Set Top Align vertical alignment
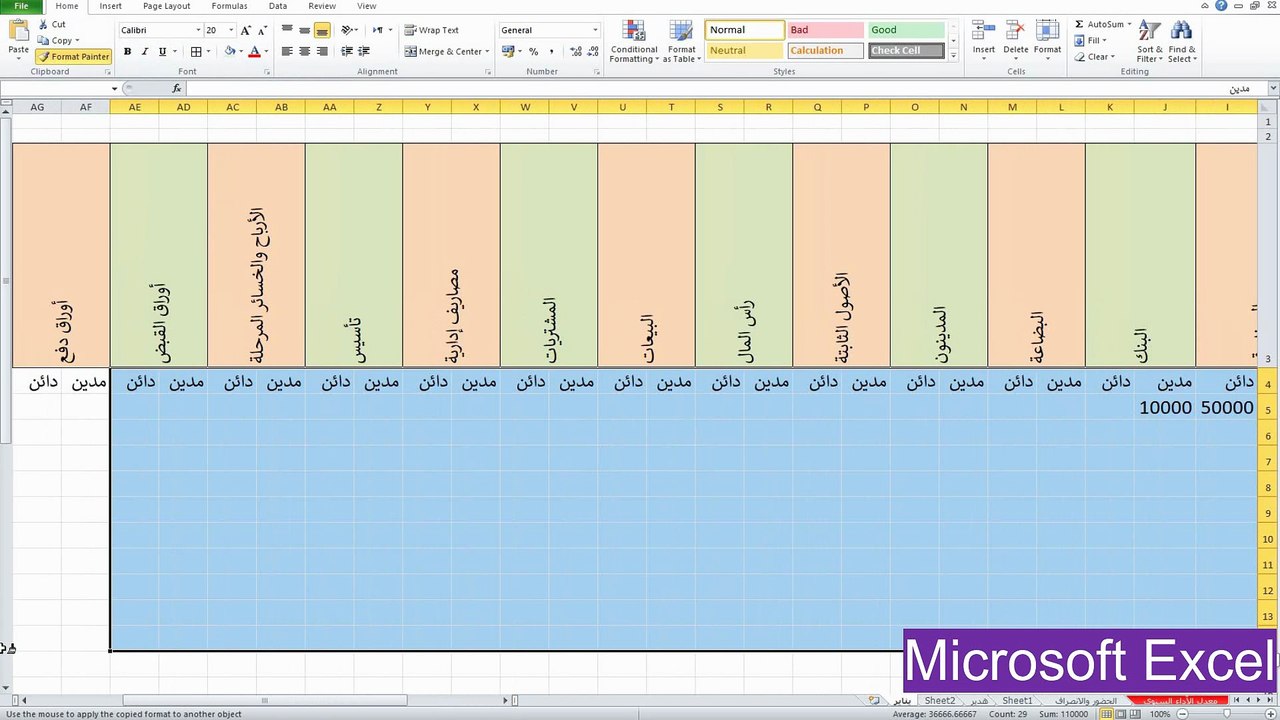Image resolution: width=1280 pixels, height=720 pixels. click(x=287, y=30)
